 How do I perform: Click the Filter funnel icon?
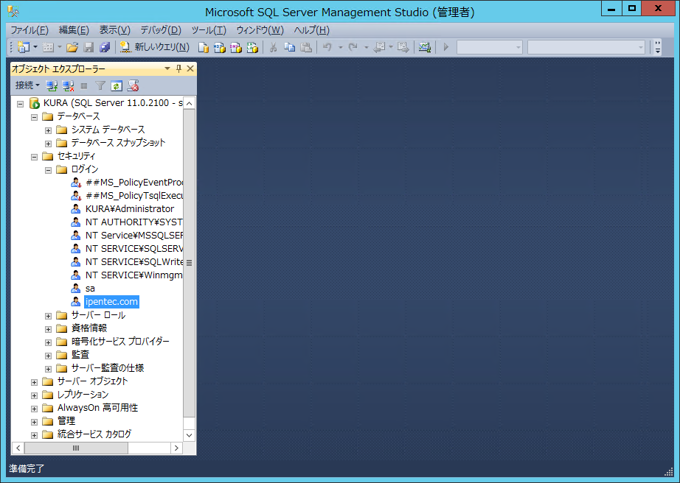(x=100, y=86)
